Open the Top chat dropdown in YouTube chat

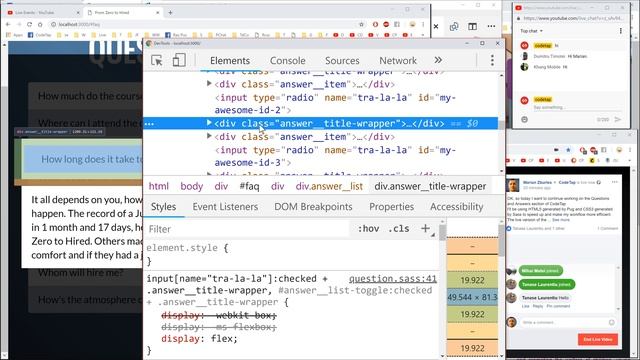click(531, 31)
